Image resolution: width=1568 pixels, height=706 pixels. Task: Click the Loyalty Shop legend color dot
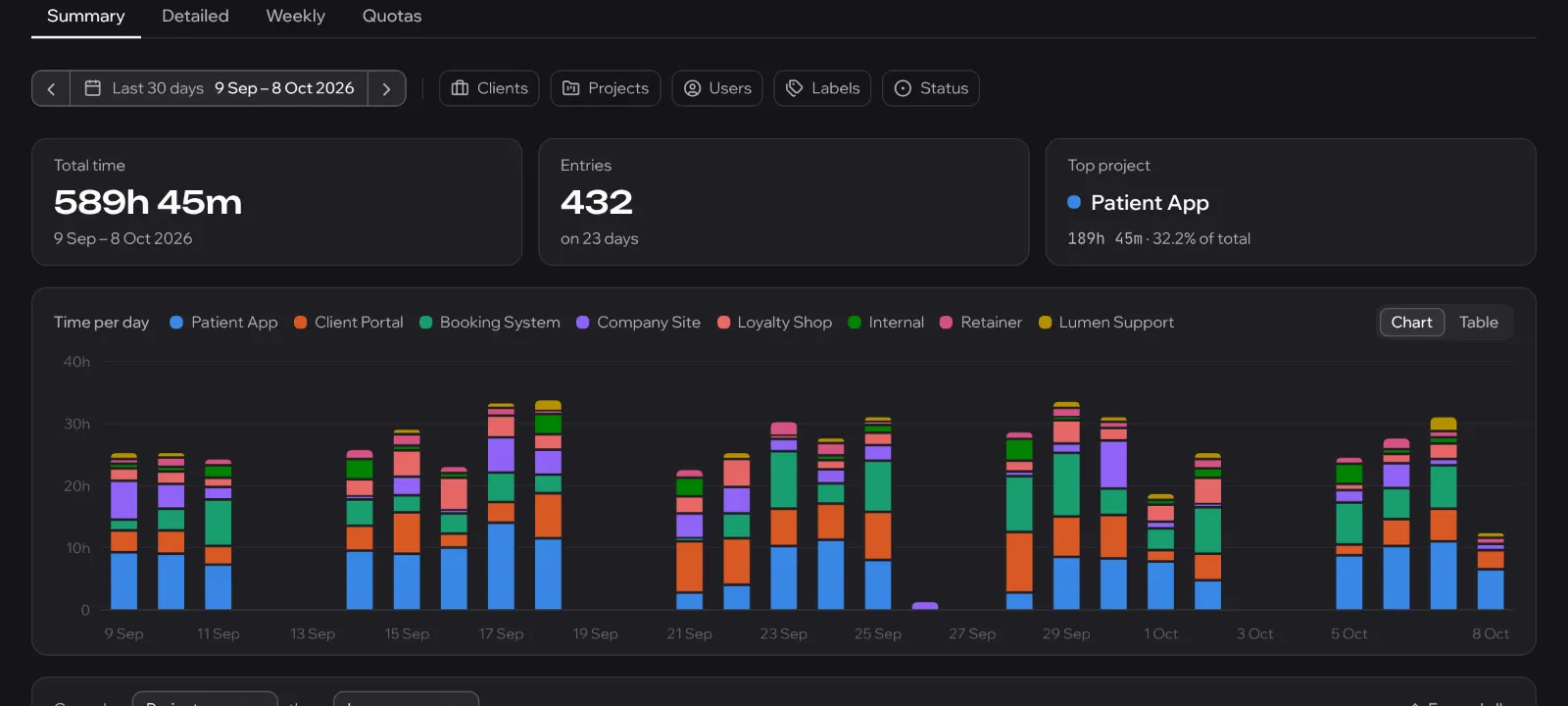click(x=723, y=323)
